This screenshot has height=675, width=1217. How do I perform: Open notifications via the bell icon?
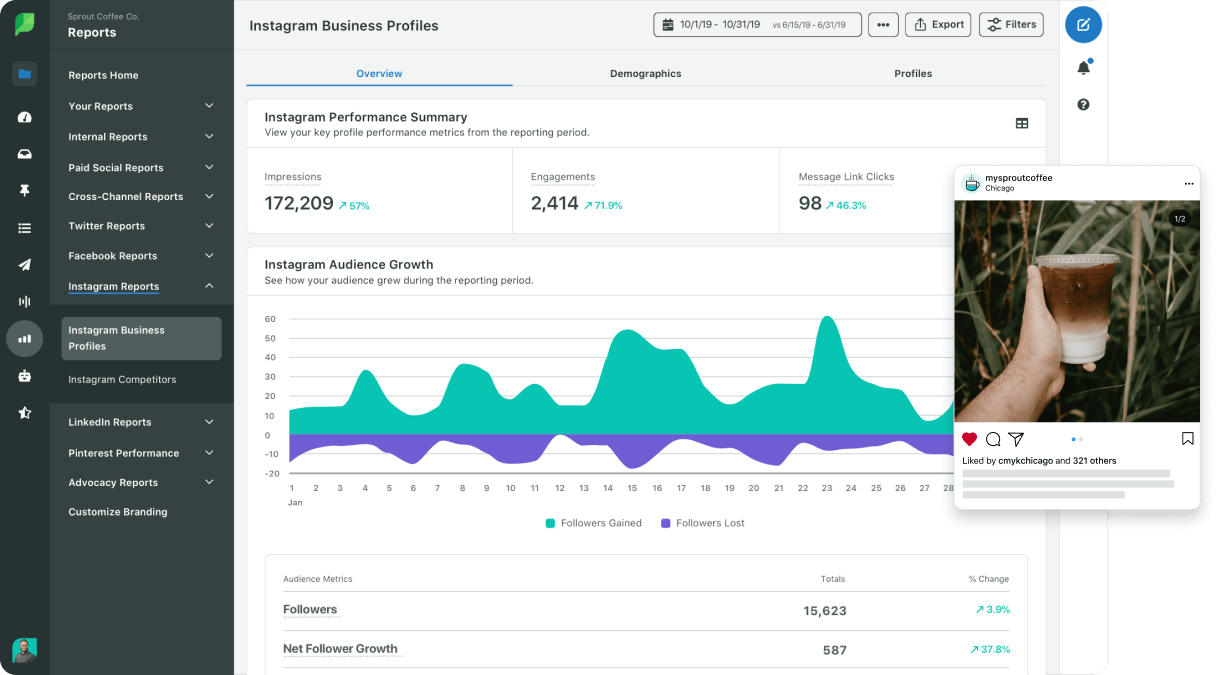coord(1083,64)
